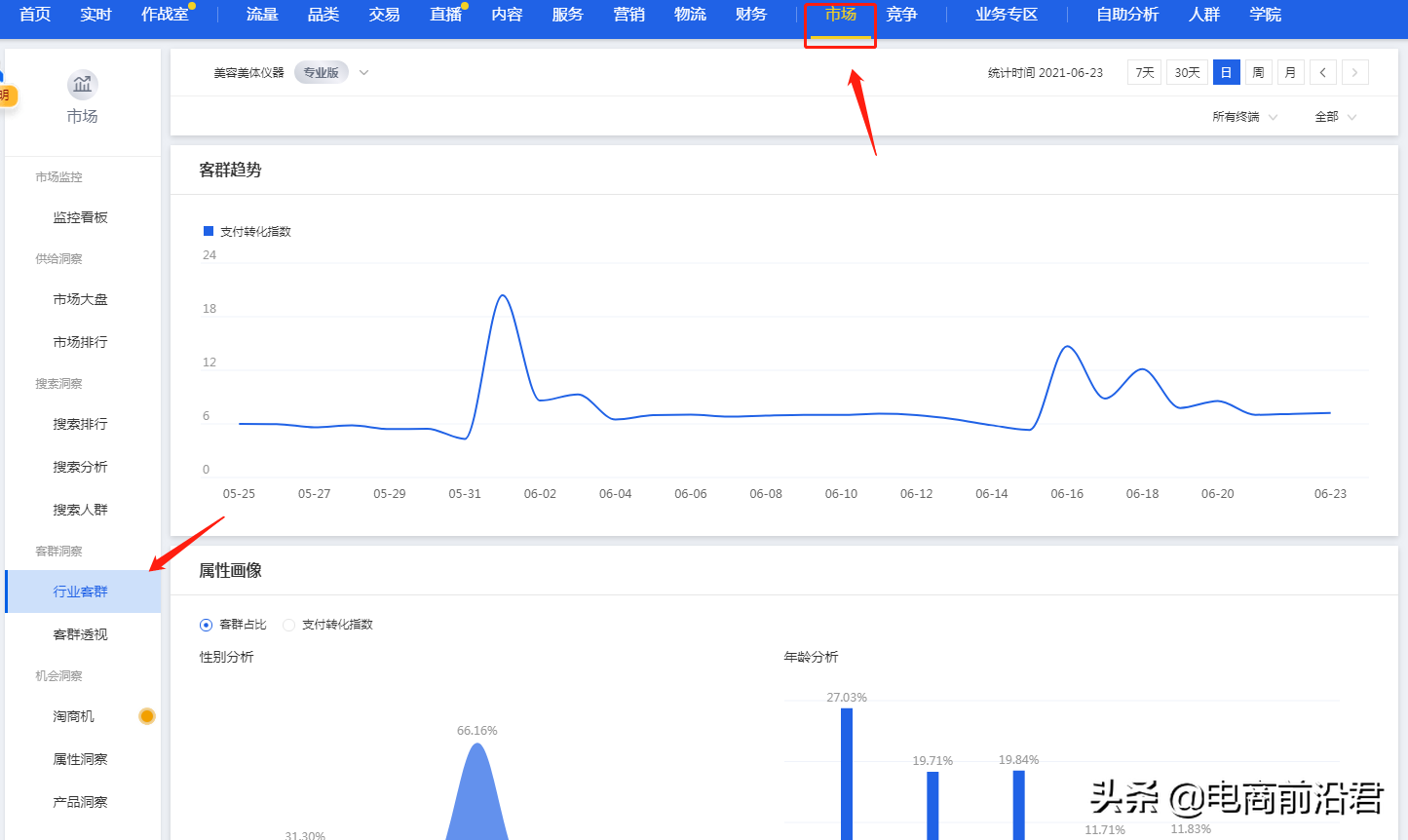Image resolution: width=1408 pixels, height=840 pixels.
Task: Click the previous date arrow button
Action: point(1322,73)
